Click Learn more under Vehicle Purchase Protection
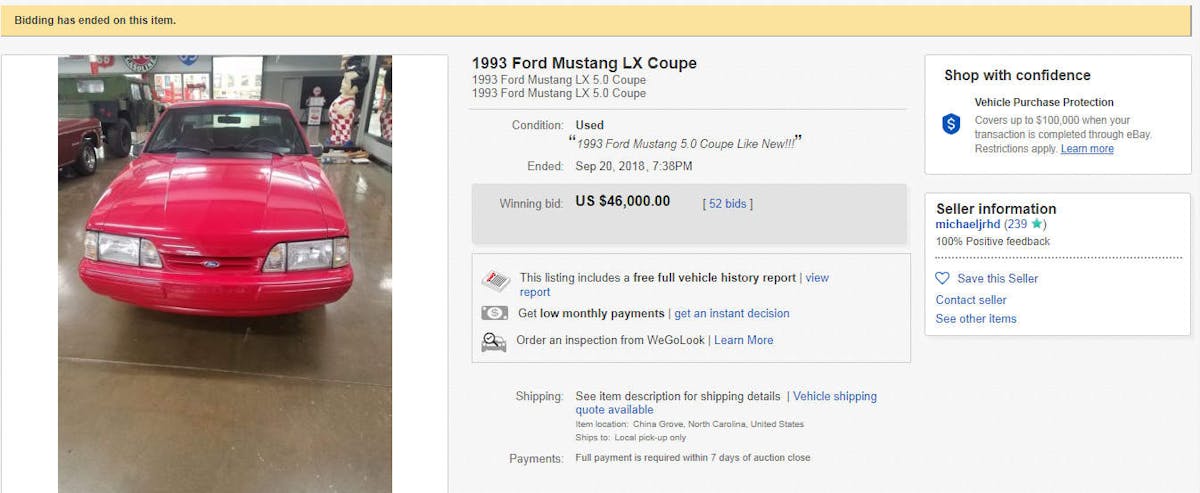The width and height of the screenshot is (1200, 493). (x=1087, y=149)
